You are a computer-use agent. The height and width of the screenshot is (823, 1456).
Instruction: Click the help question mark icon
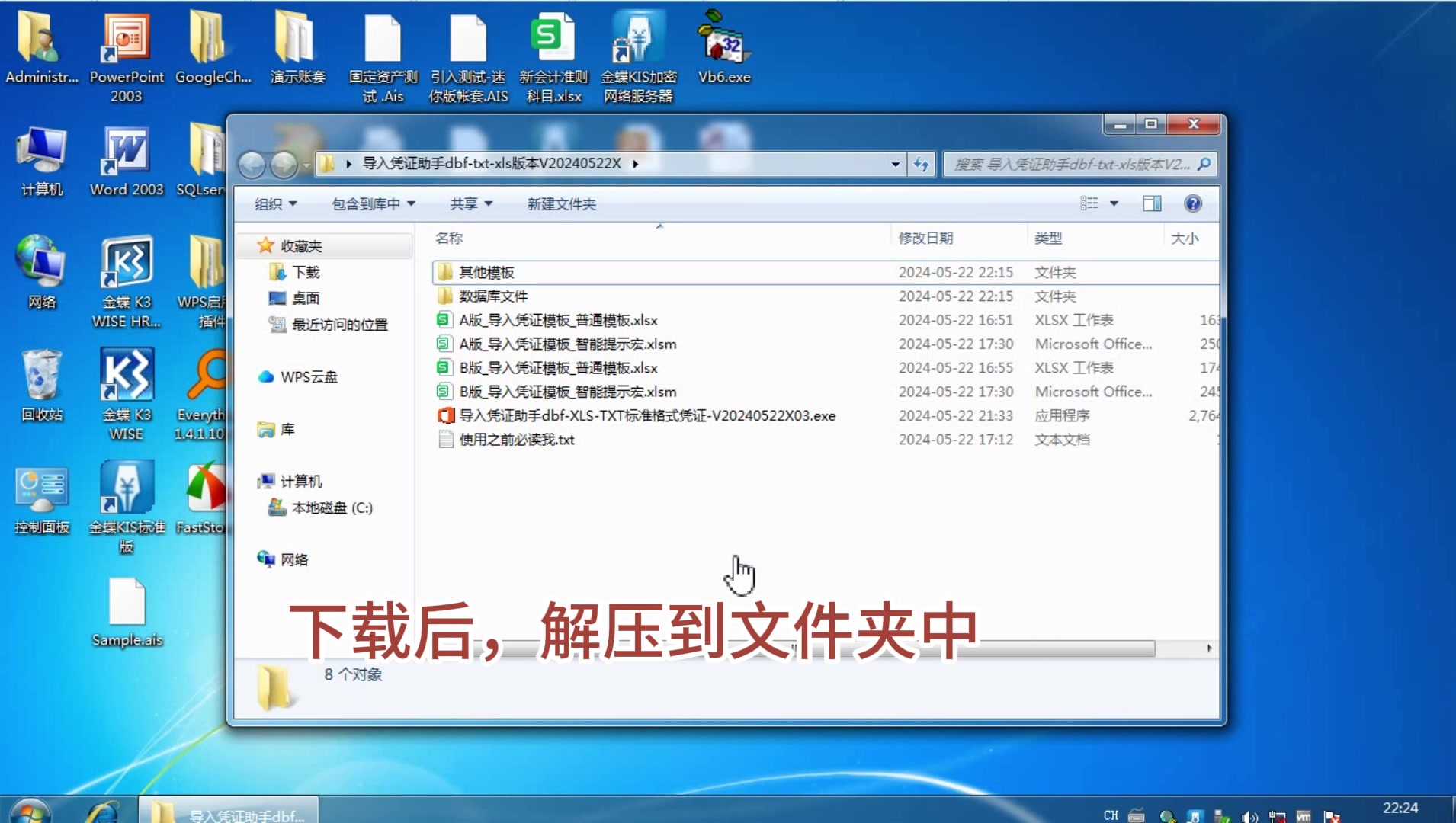[1192, 203]
